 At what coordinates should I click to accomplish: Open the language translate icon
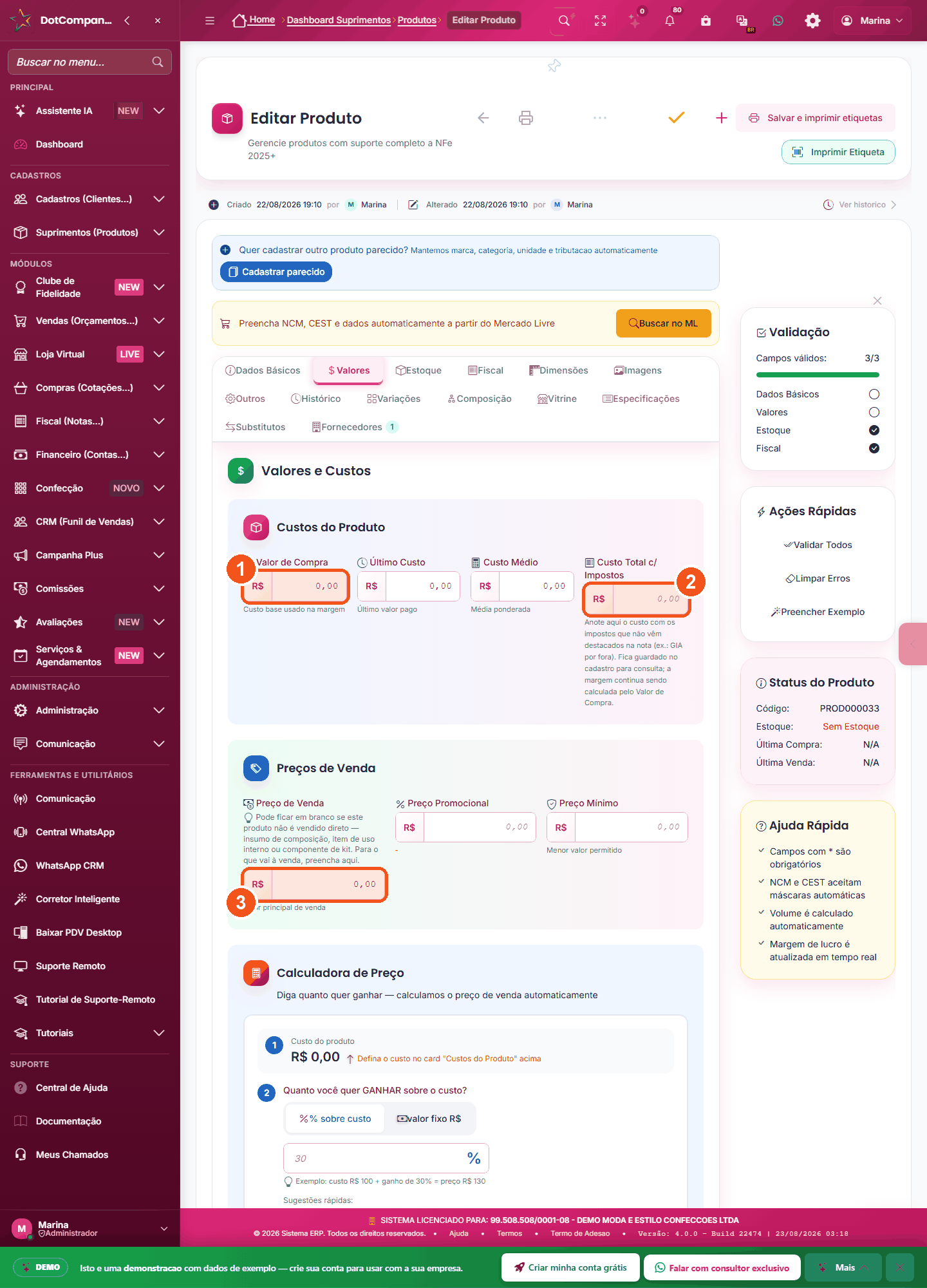[x=742, y=21]
